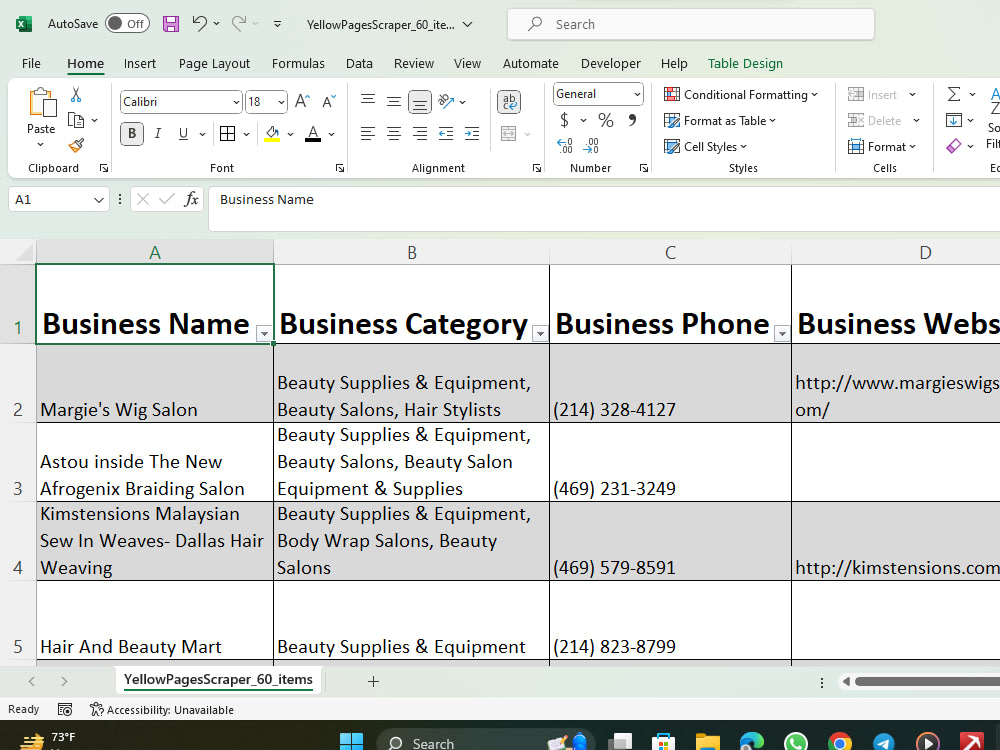Align text to the right
The height and width of the screenshot is (750, 1000).
[x=420, y=133]
